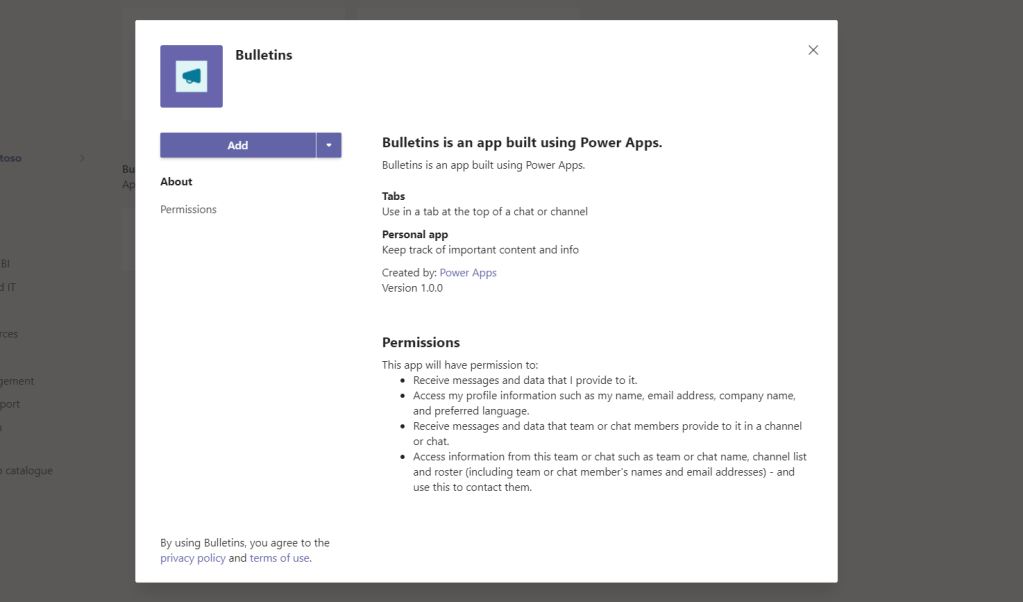Click the Bulletins app title

pyautogui.click(x=264, y=55)
